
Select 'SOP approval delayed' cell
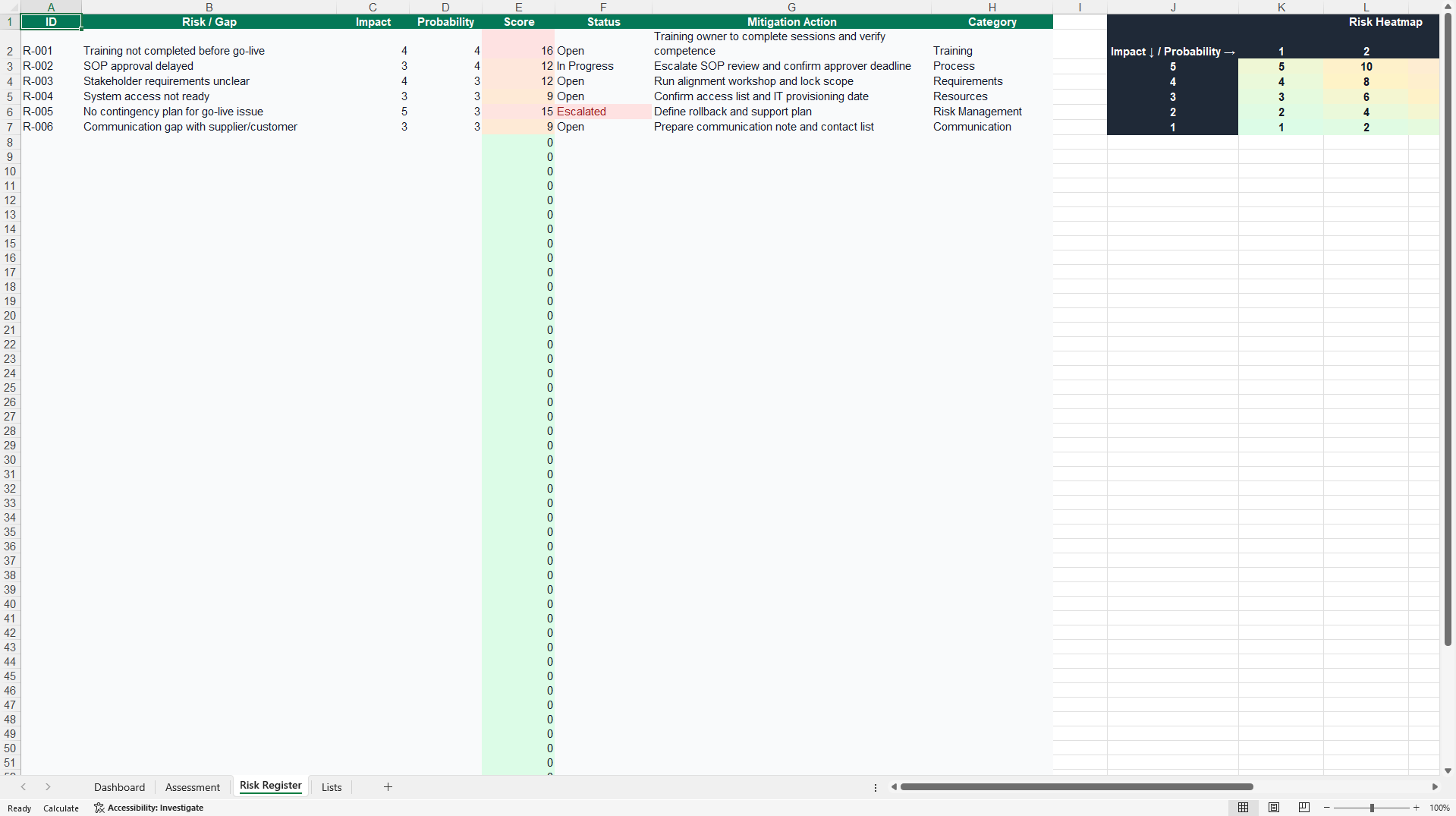(x=209, y=66)
